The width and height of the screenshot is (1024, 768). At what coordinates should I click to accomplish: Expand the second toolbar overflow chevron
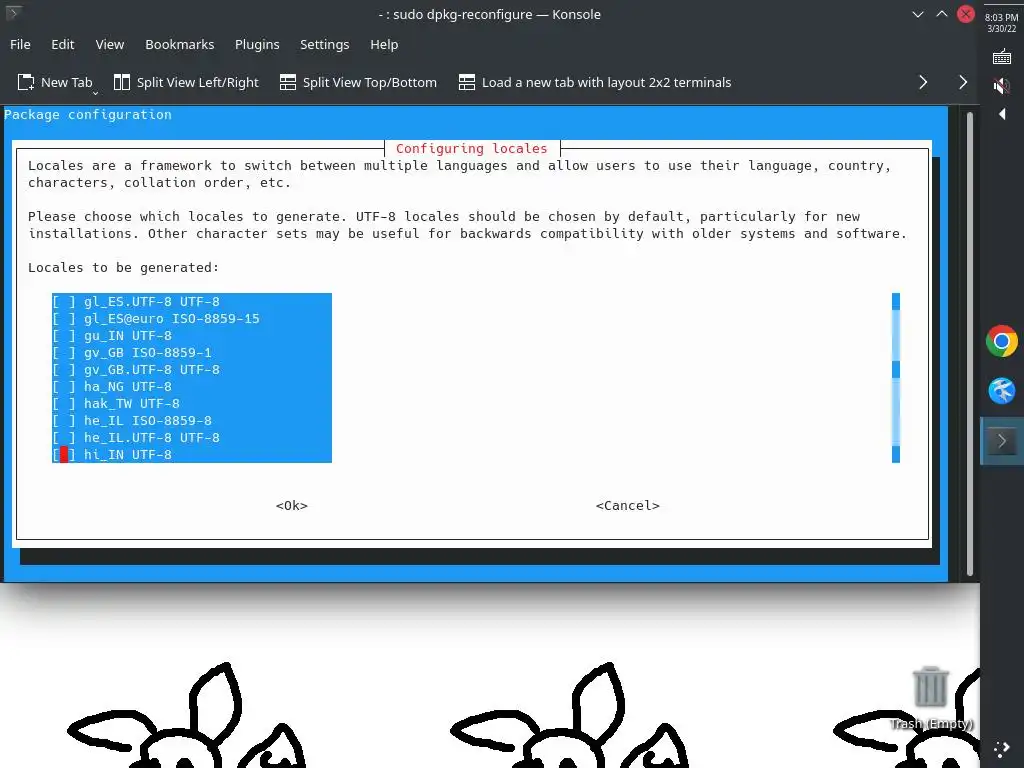(x=963, y=82)
